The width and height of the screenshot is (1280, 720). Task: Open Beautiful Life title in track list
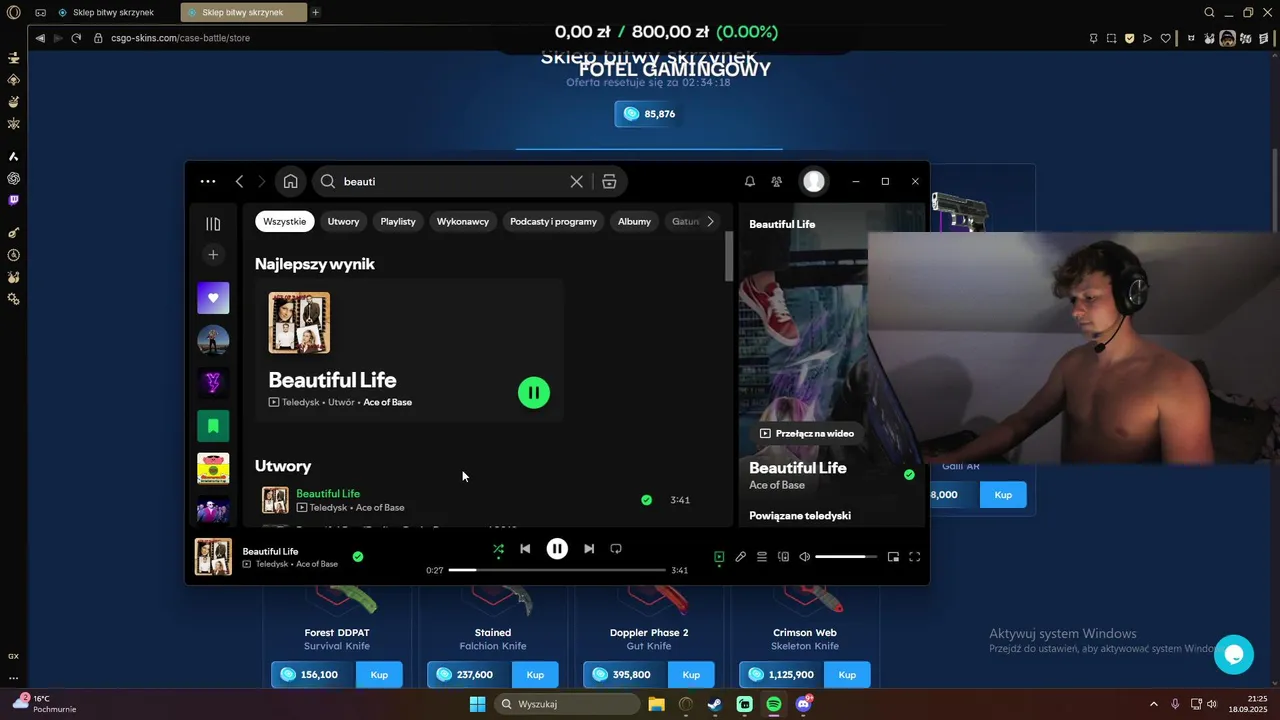tap(328, 494)
